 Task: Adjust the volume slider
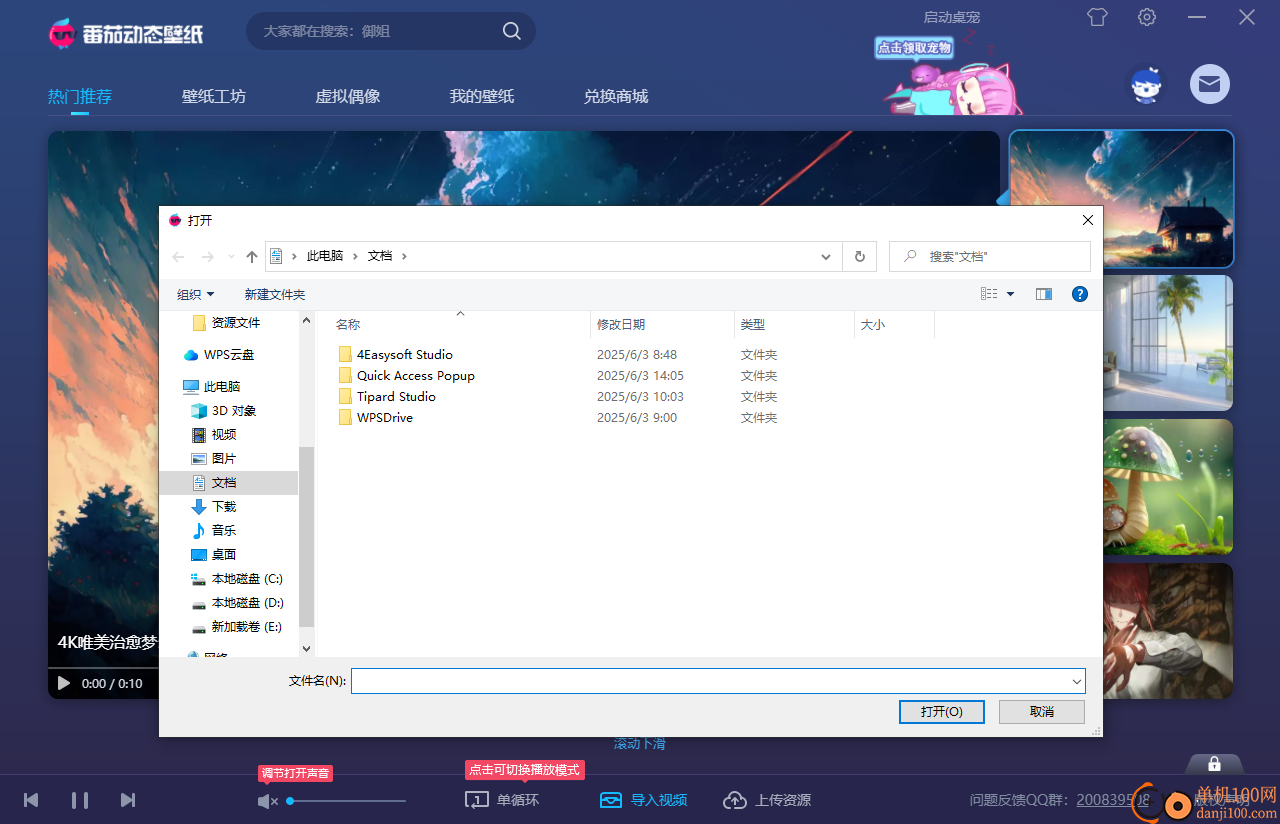[x=347, y=801]
